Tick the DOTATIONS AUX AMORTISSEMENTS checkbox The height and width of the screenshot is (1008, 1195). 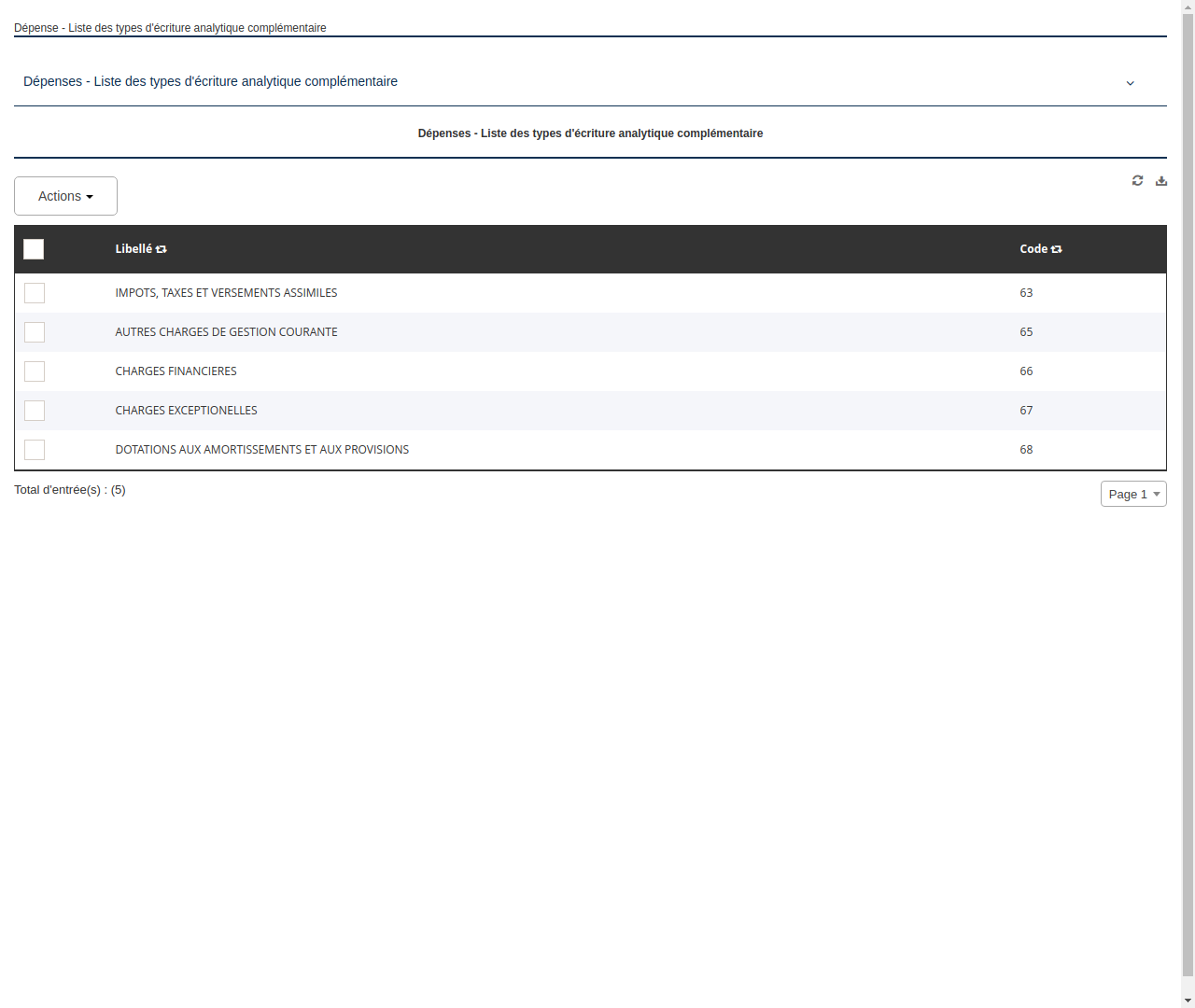35,450
